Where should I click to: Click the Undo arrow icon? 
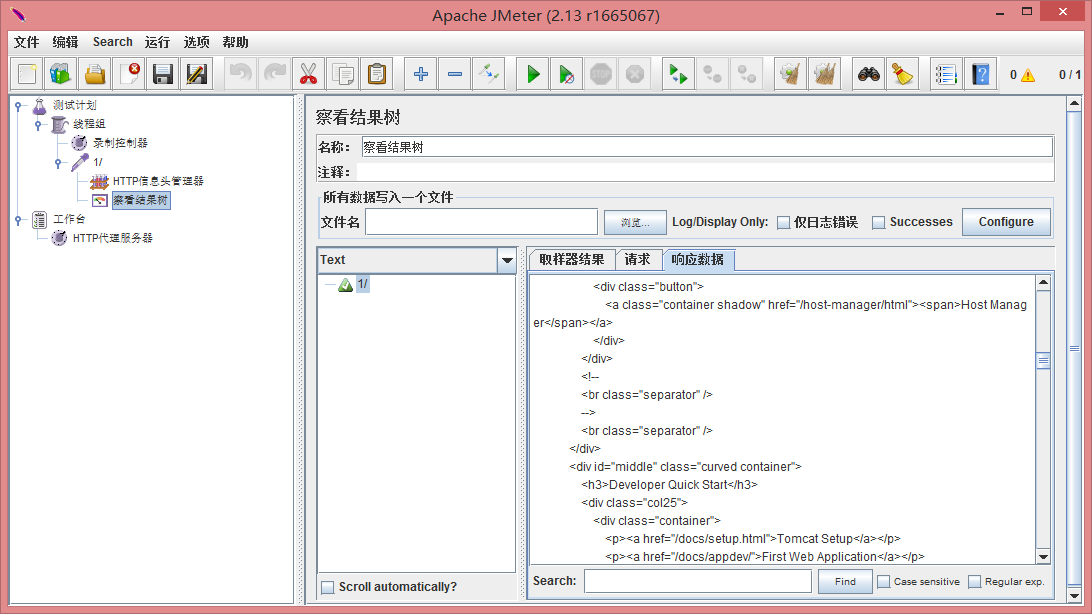pos(240,74)
